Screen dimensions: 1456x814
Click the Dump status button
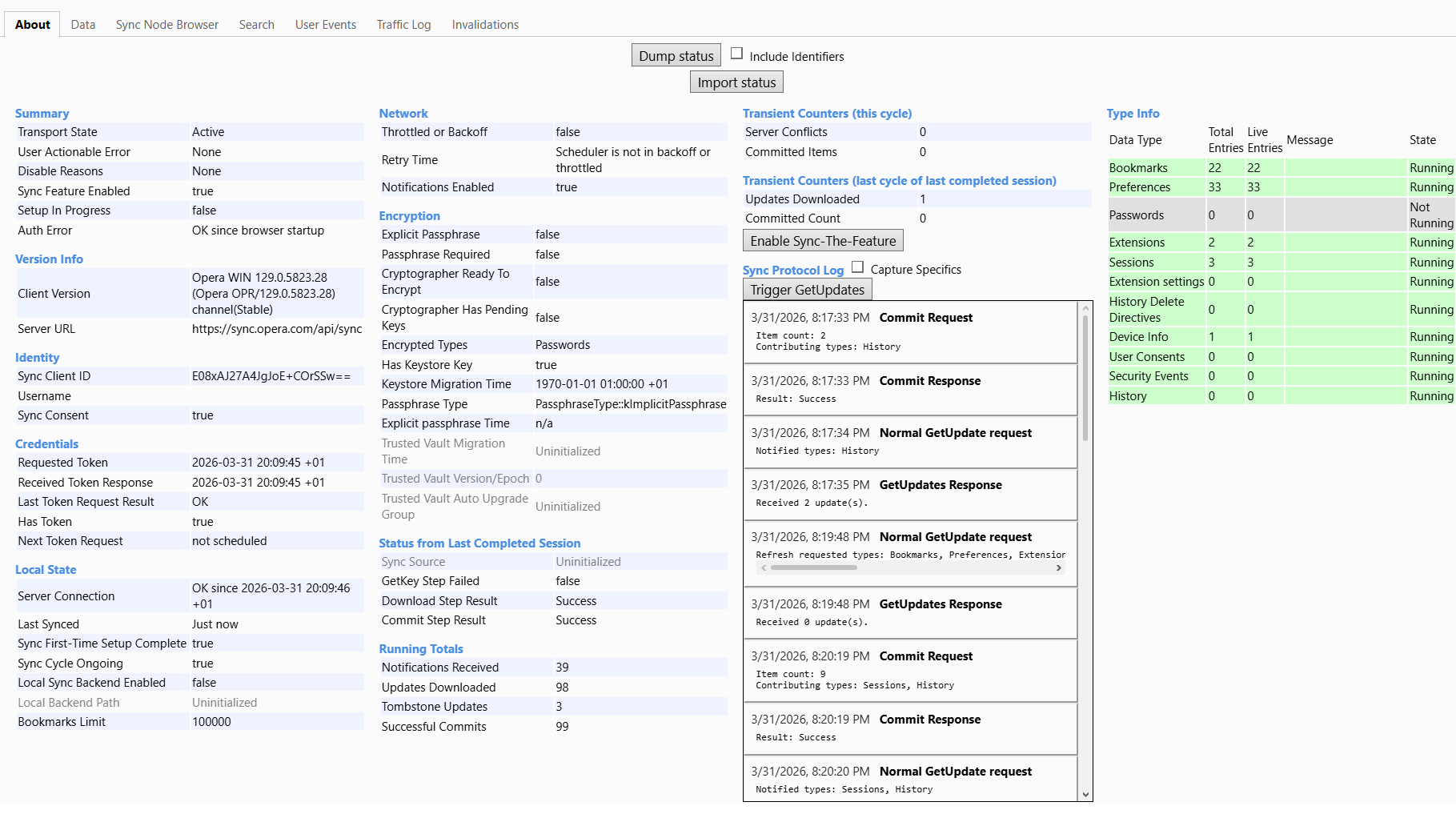point(676,56)
